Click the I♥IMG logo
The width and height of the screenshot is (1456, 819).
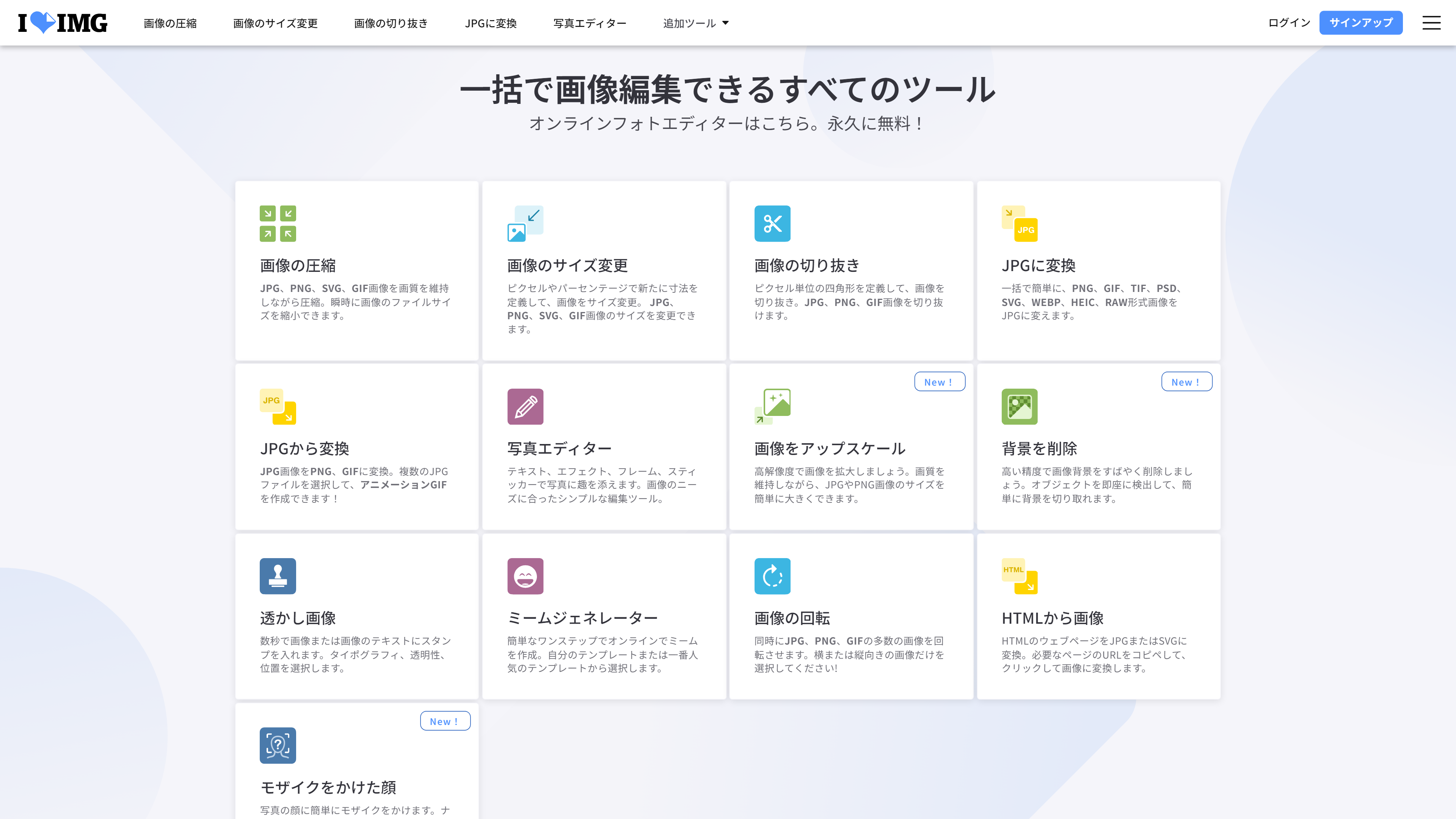pos(62,23)
